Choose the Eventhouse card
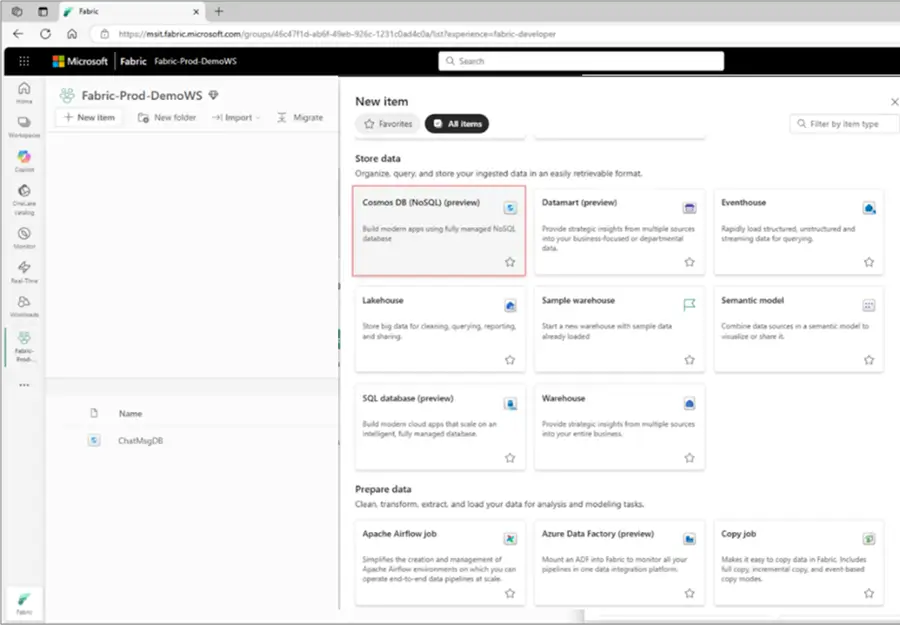This screenshot has height=625, width=900. tap(798, 231)
